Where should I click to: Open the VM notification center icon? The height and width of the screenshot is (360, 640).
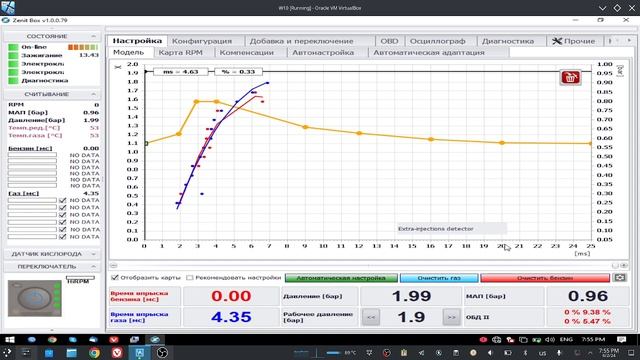click(621, 340)
